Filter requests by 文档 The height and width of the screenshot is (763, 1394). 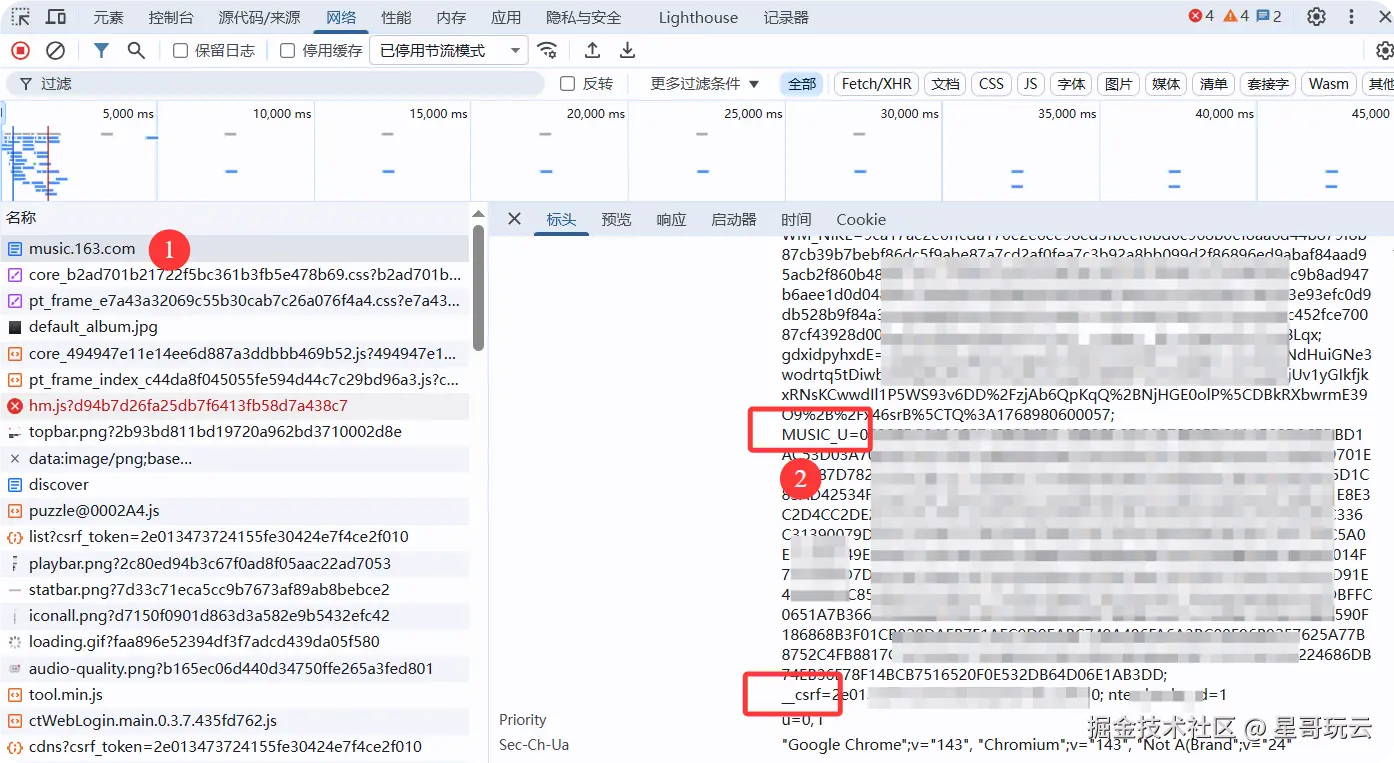[x=945, y=84]
